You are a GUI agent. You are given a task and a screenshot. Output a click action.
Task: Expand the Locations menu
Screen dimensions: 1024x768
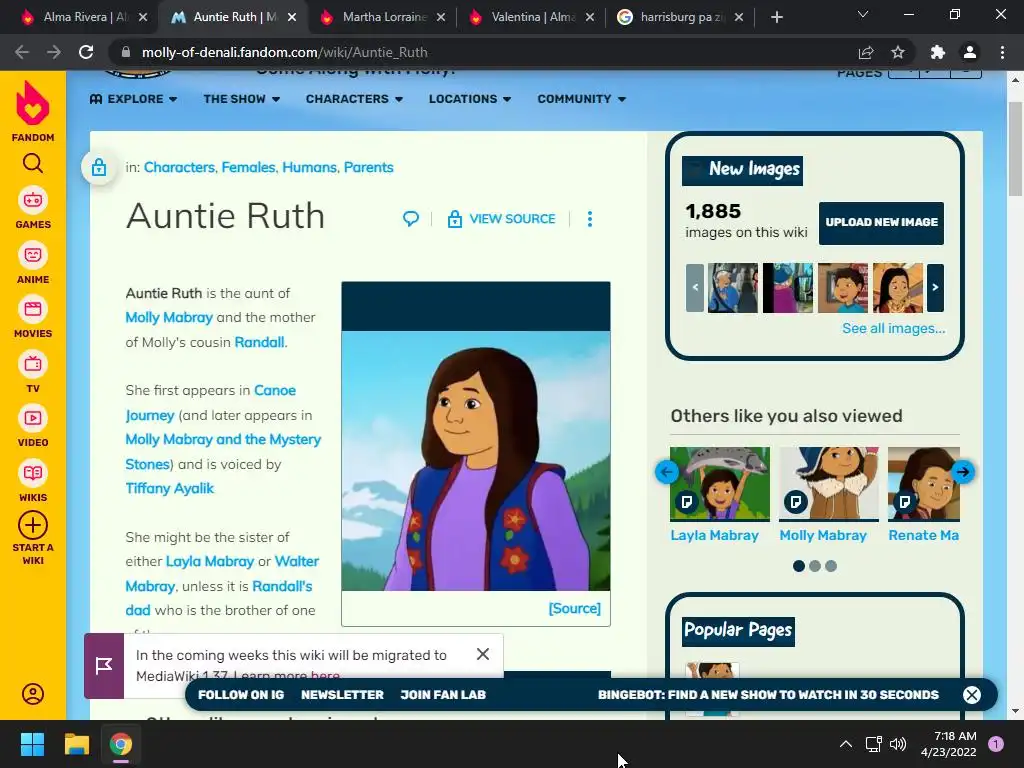[x=470, y=99]
